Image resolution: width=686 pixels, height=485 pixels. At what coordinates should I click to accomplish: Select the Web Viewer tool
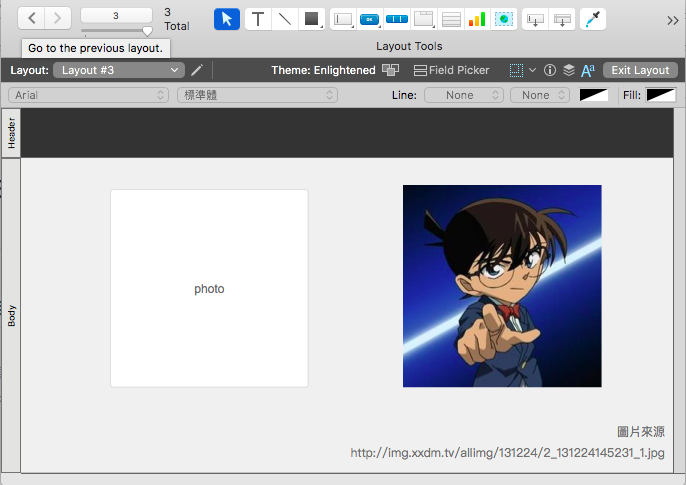(504, 19)
